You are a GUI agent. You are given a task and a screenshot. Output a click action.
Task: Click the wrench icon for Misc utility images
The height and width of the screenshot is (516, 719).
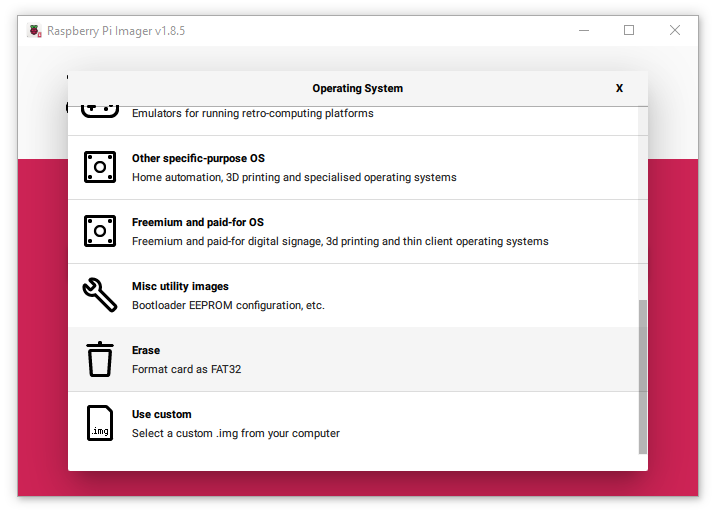(x=100, y=295)
